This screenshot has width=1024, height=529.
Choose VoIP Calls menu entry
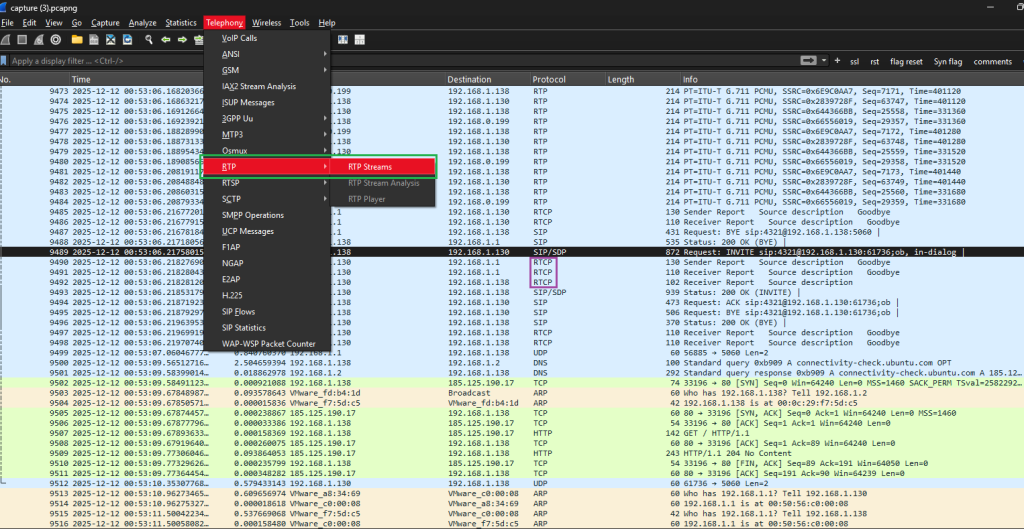266,38
